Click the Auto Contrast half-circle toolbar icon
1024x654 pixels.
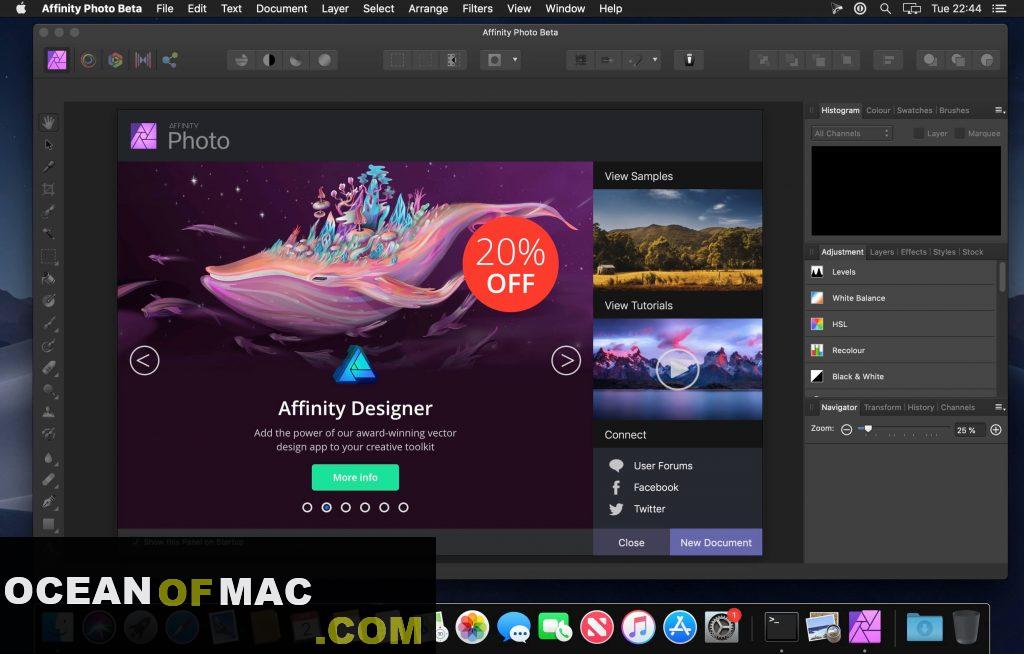tap(268, 60)
